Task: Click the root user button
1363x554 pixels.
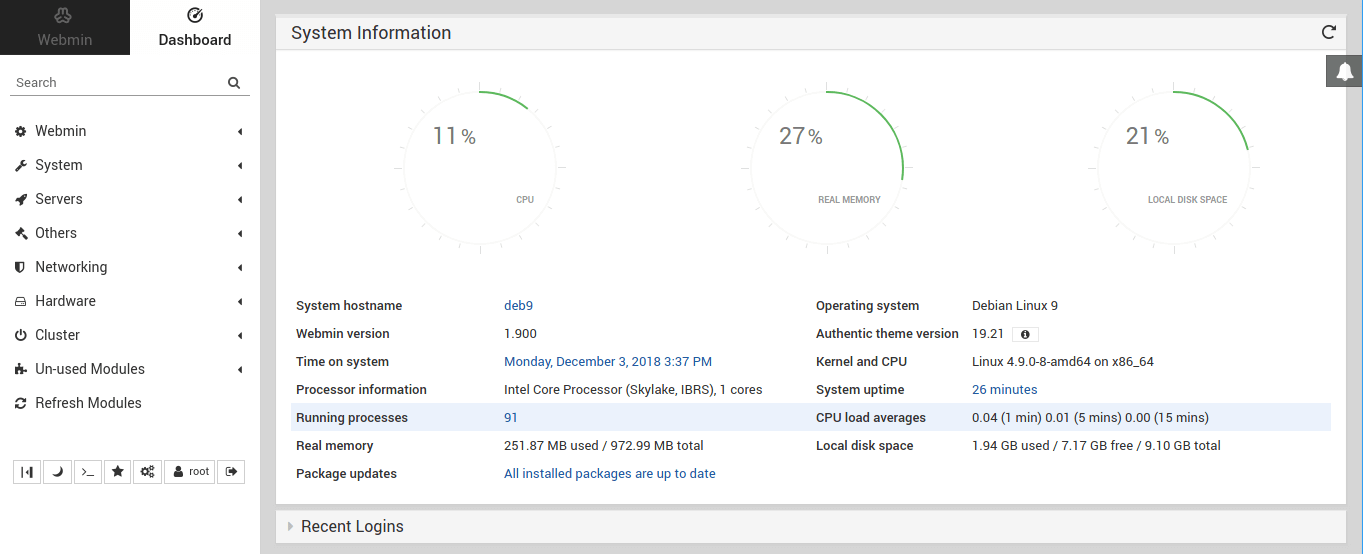Action: pyautogui.click(x=190, y=472)
